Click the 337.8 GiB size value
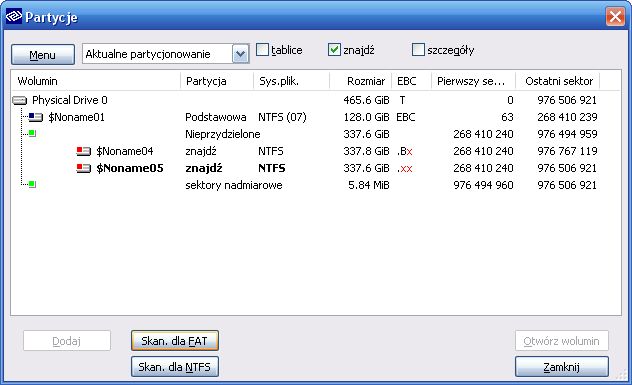 (366, 151)
